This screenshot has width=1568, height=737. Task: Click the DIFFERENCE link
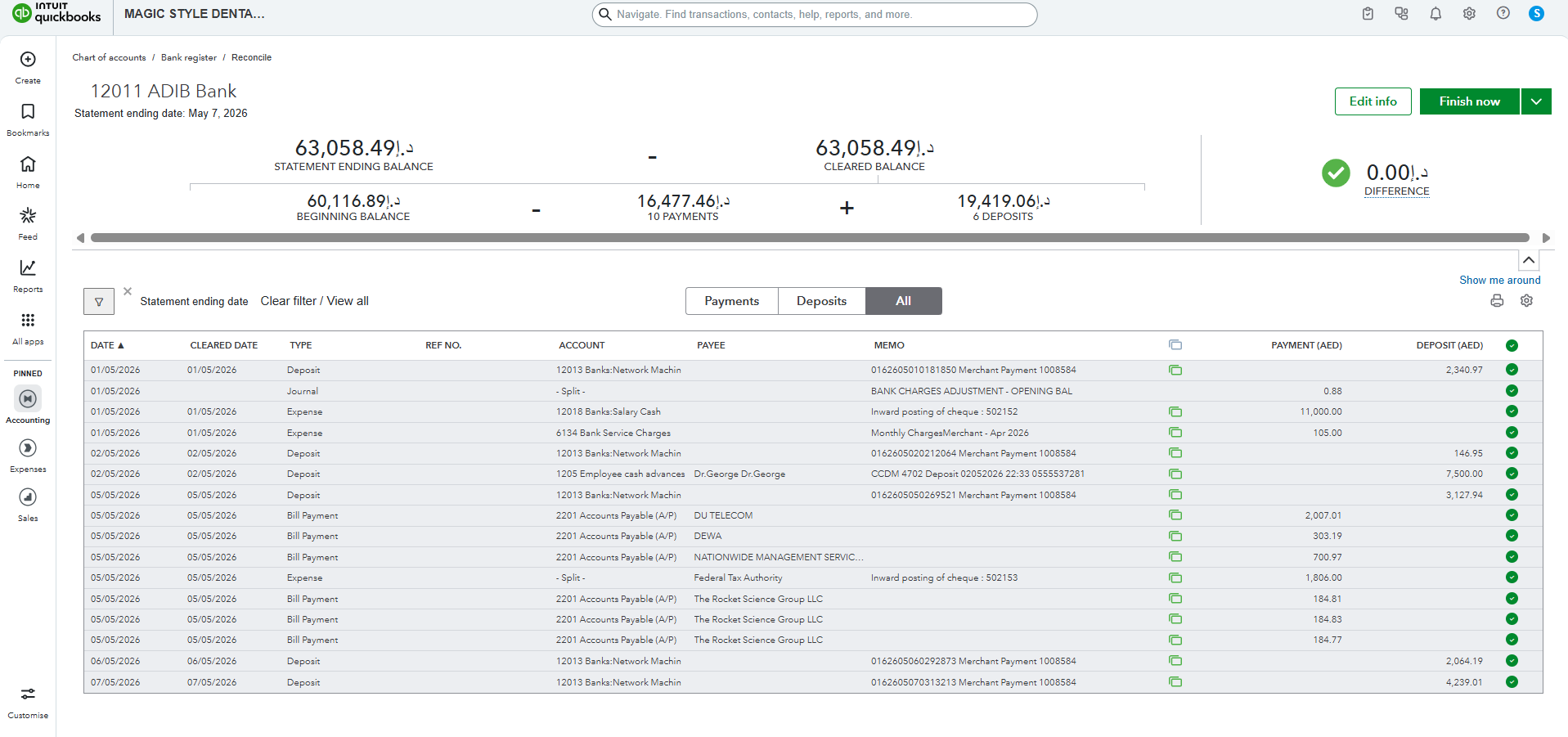click(x=1397, y=191)
